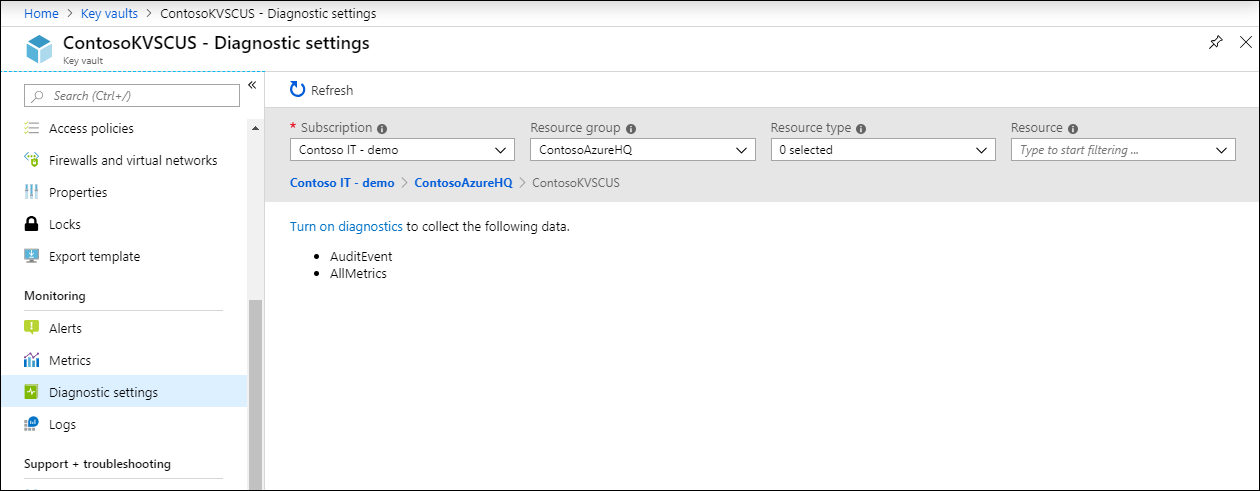
Task: Click the Access policies icon
Action: [x=31, y=128]
